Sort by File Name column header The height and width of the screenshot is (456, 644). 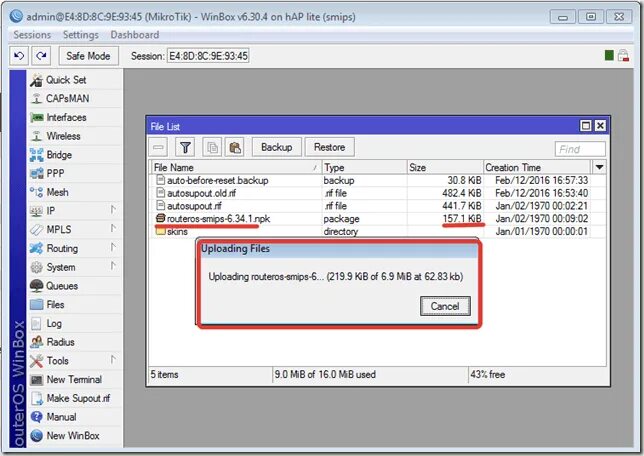click(x=236, y=168)
